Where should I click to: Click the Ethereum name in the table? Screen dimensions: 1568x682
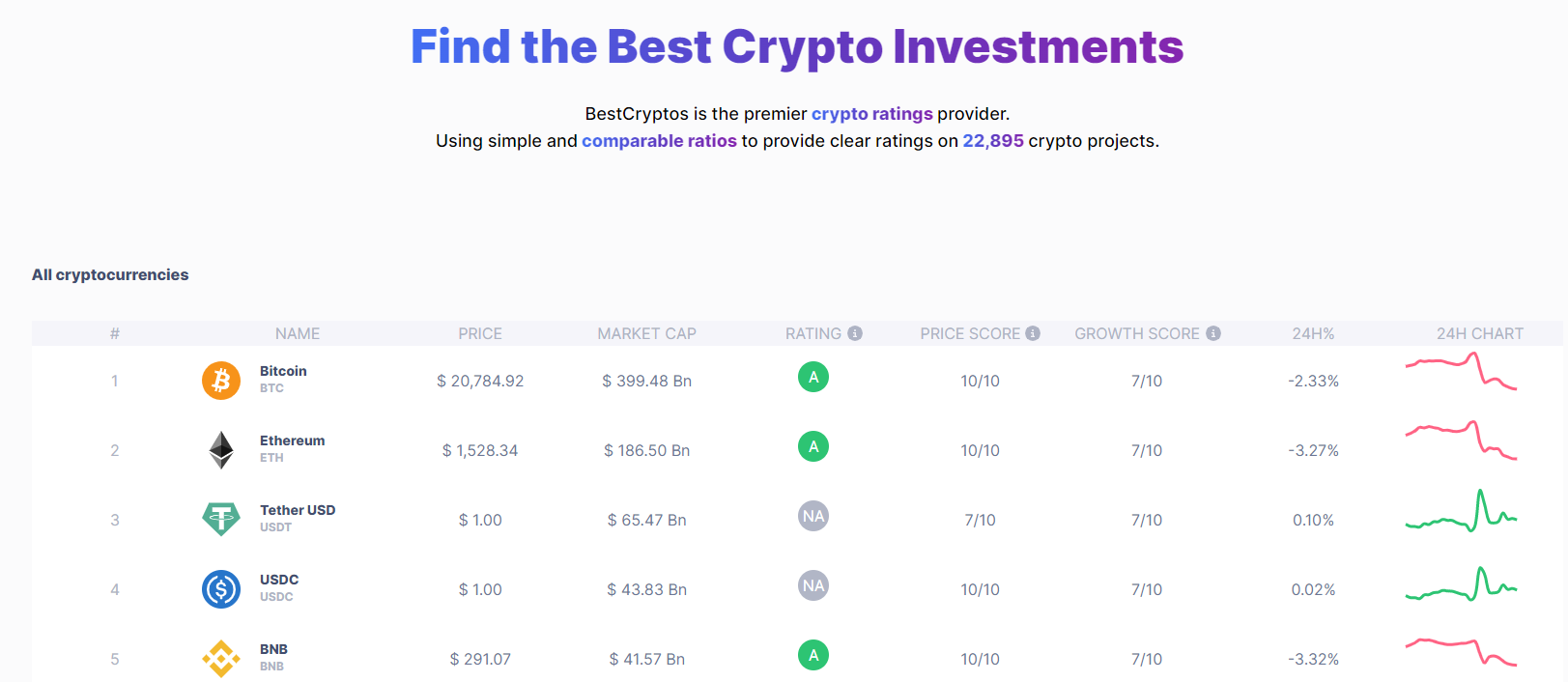[x=292, y=440]
